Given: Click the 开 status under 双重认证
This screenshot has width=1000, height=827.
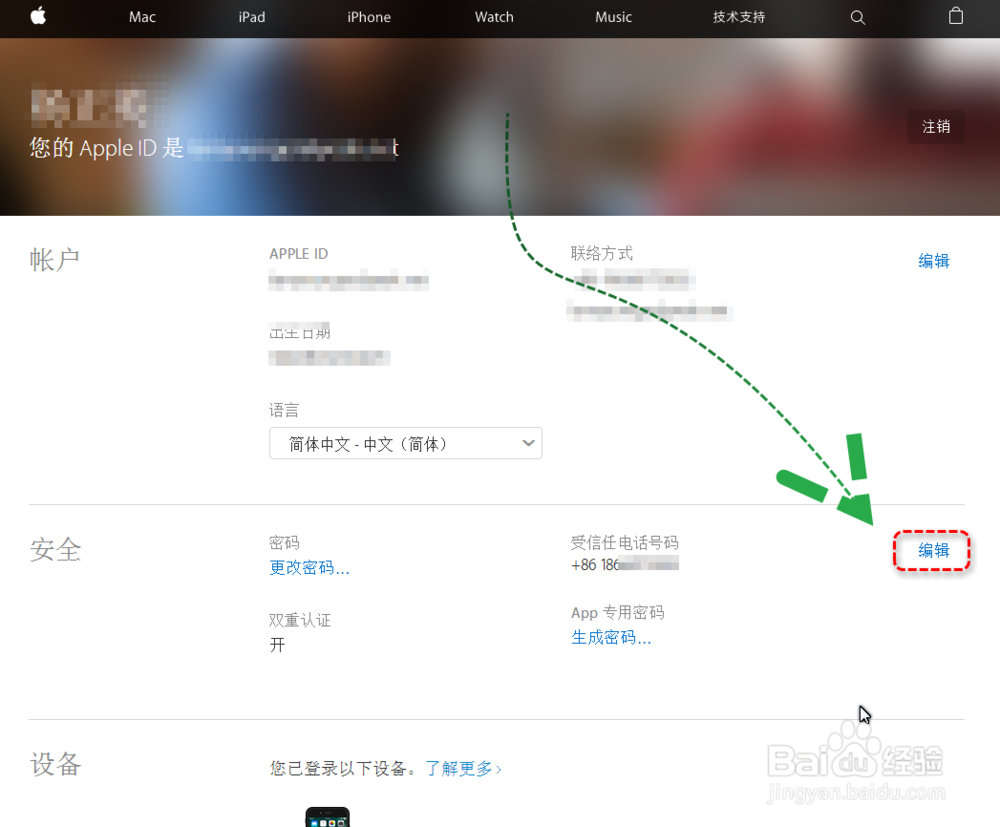Looking at the screenshot, I should click(x=277, y=645).
